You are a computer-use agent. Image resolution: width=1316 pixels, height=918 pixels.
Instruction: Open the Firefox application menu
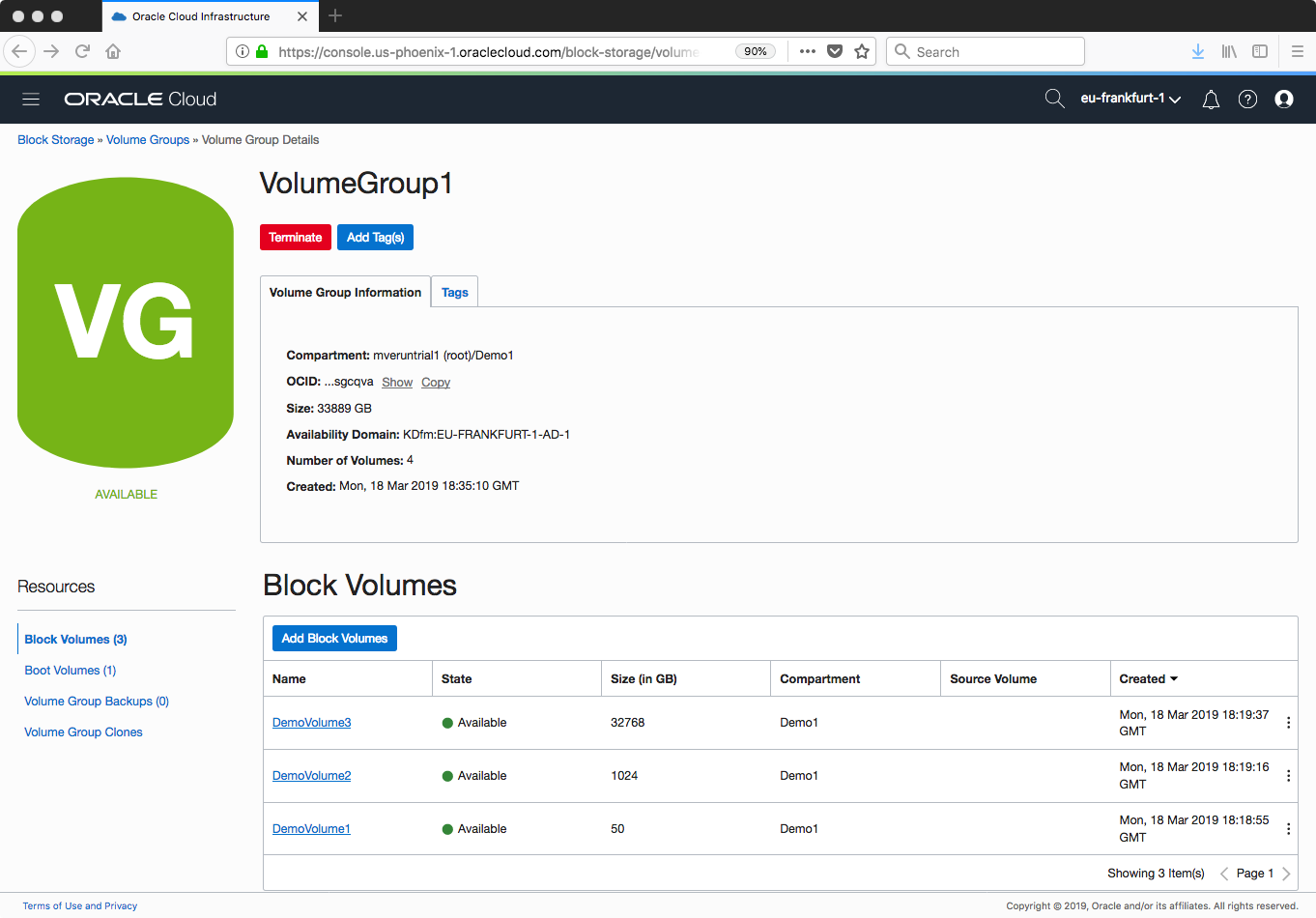pos(1298,51)
